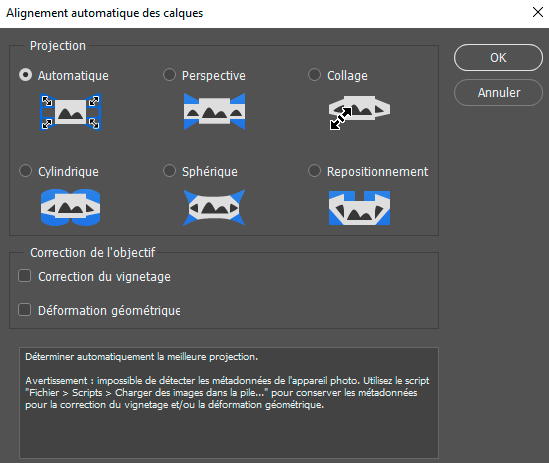Image resolution: width=549 pixels, height=463 pixels.
Task: Close the Alignement automatique des calques dialog
Action: pos(537,13)
